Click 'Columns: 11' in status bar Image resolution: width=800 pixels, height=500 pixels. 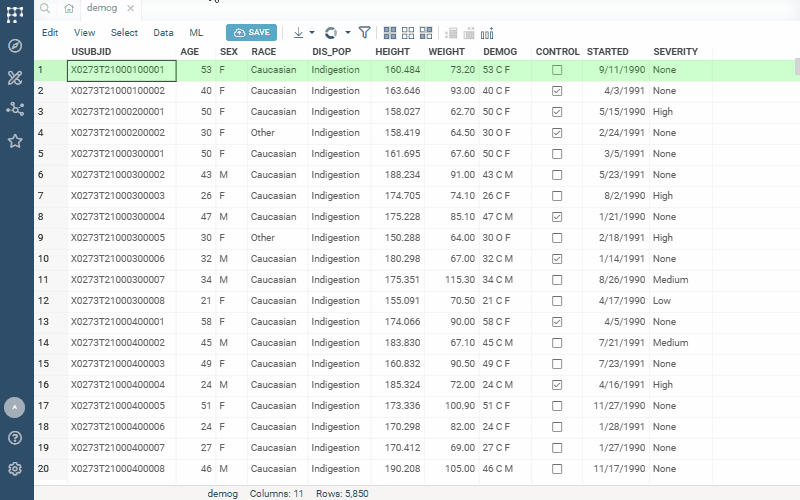(277, 494)
